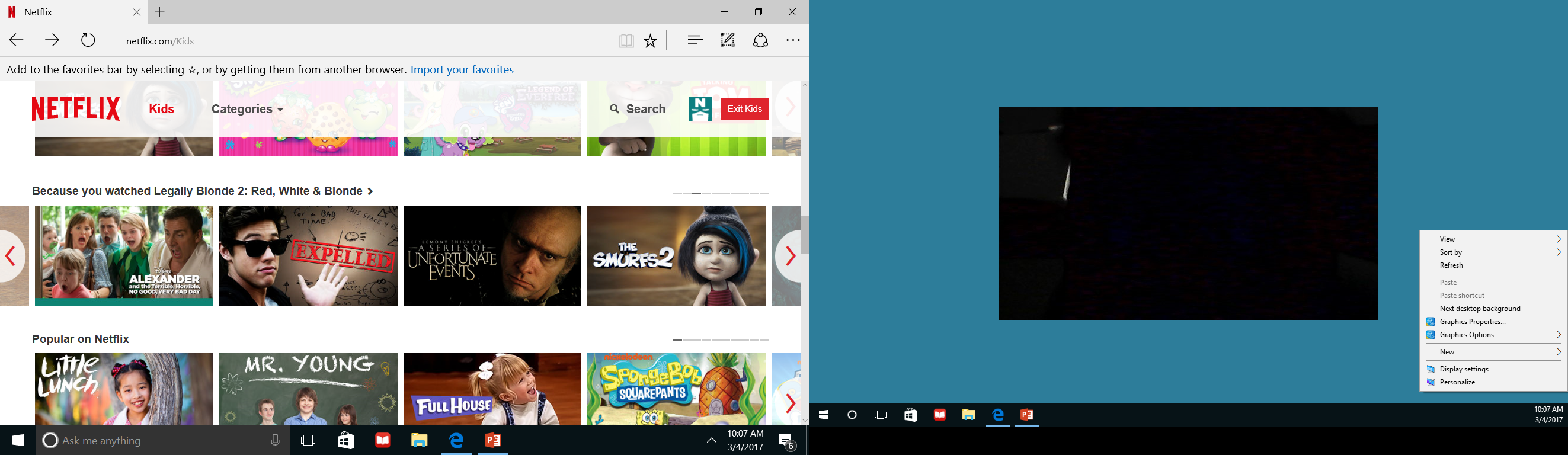Open Action Center notifications icon

[787, 441]
